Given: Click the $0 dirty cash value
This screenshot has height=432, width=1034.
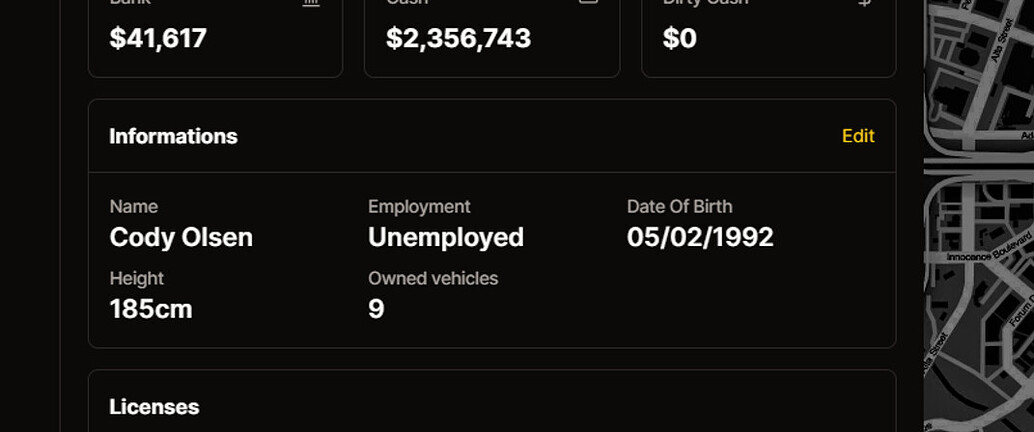Looking at the screenshot, I should (680, 39).
